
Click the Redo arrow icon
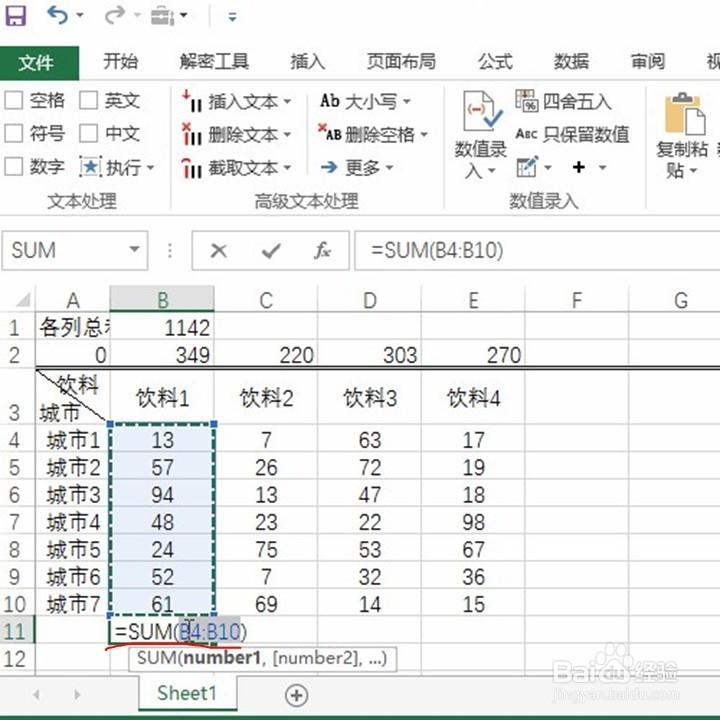click(115, 15)
